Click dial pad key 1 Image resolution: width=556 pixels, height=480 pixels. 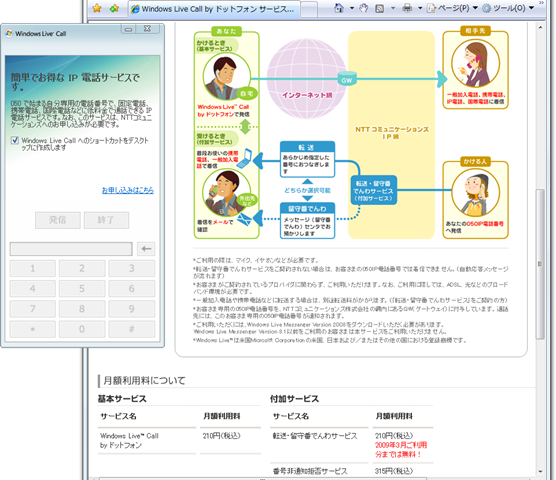point(33,268)
